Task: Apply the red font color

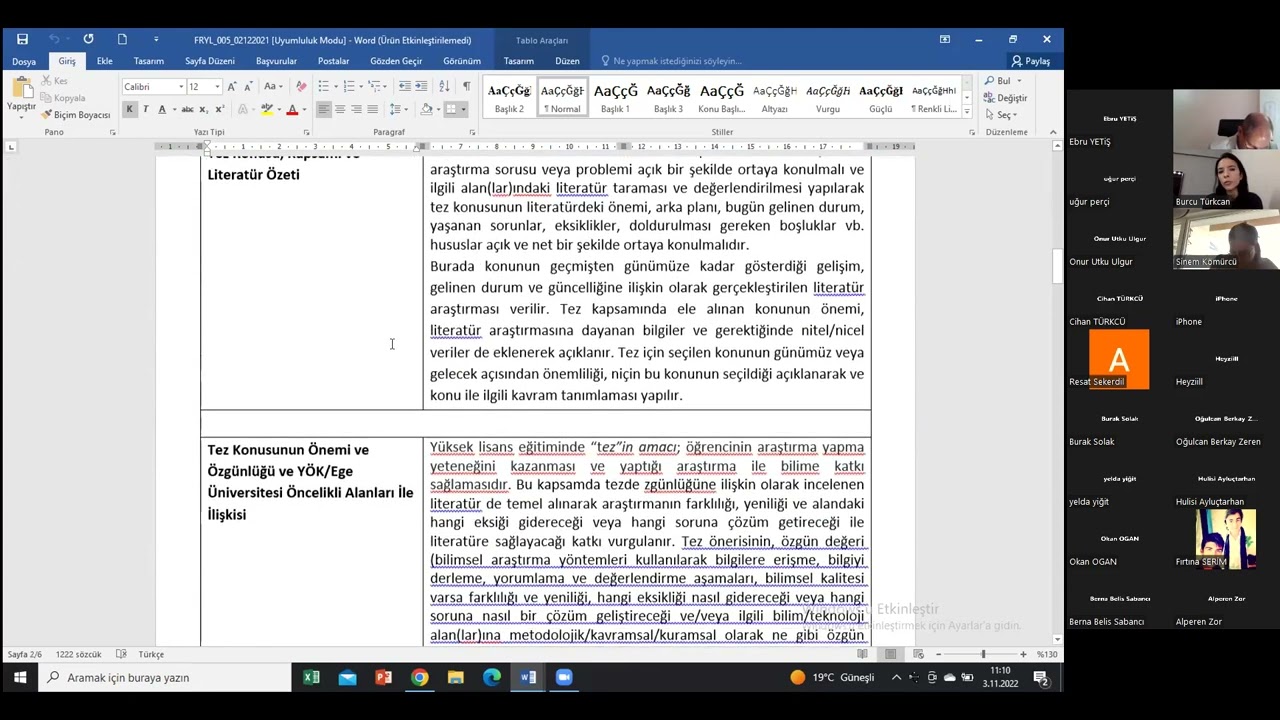Action: point(292,109)
